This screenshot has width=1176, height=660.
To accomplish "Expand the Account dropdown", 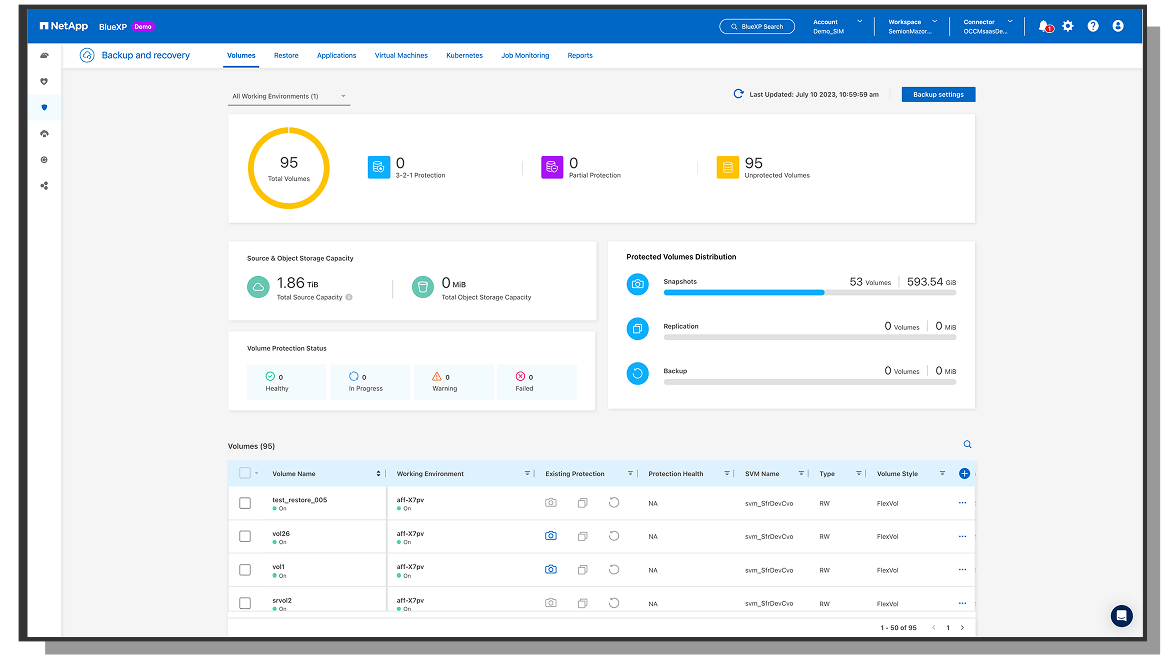I will 836,26.
